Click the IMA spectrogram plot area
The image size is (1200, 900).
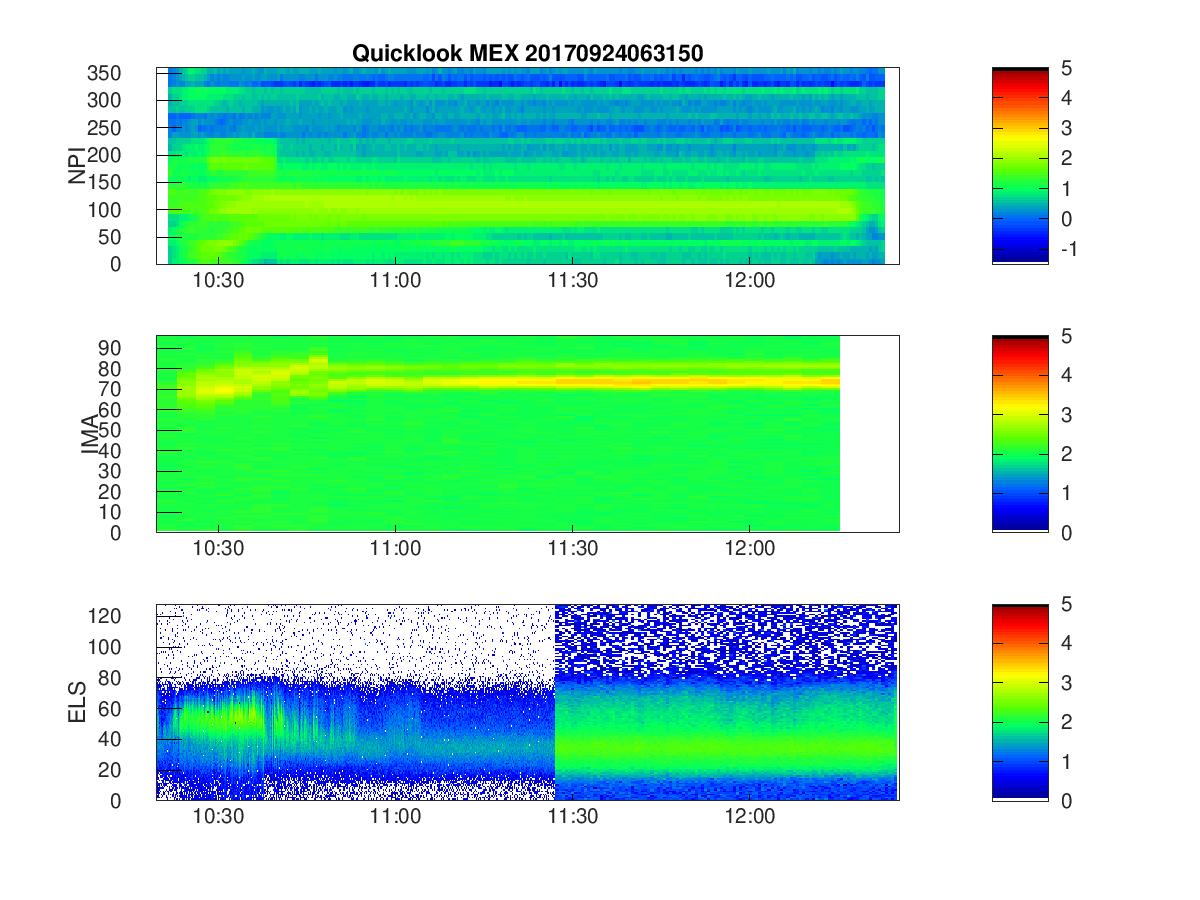pos(527,434)
